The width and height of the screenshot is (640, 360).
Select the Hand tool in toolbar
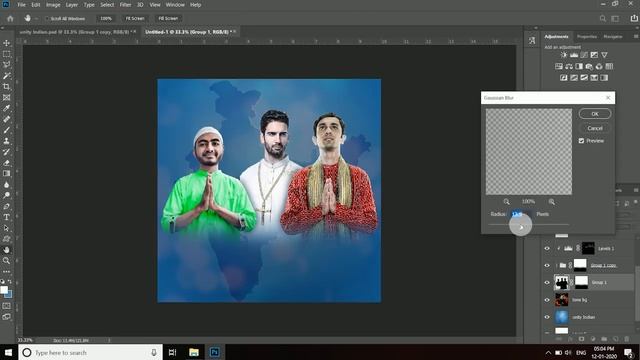[x=7, y=250]
